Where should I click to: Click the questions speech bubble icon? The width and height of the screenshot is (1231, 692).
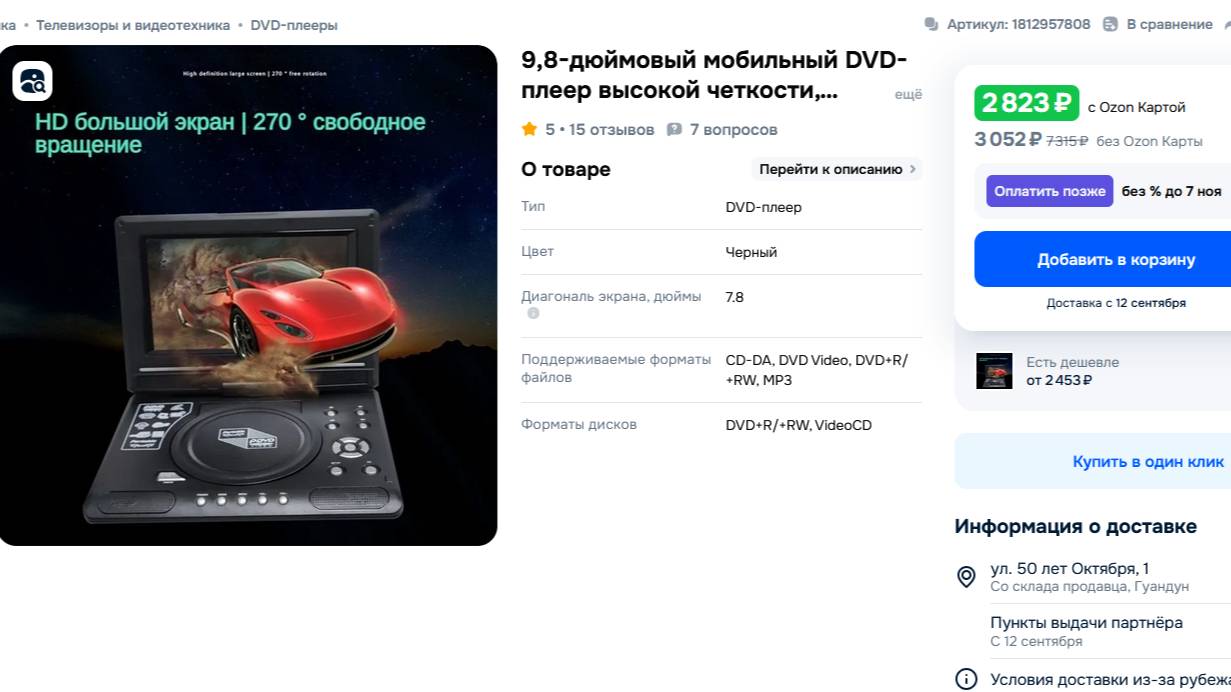point(674,129)
